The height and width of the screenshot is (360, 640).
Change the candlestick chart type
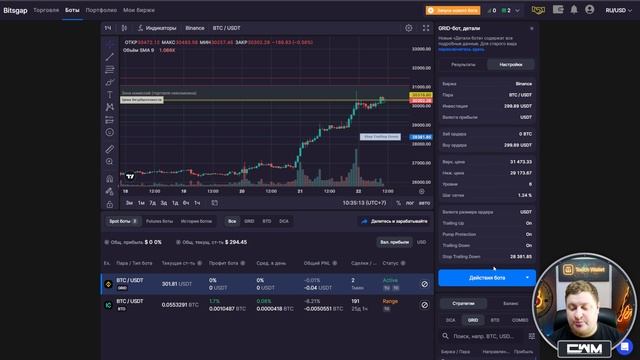pyautogui.click(x=124, y=28)
